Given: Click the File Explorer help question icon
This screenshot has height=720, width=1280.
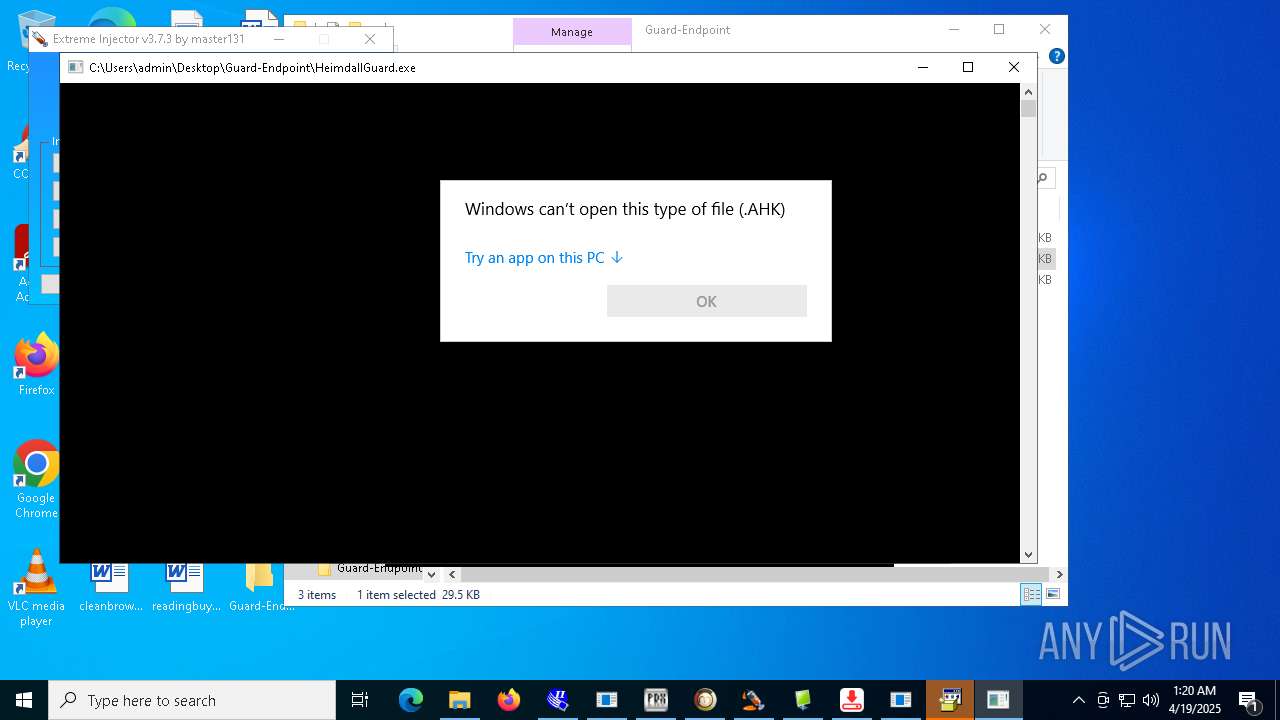Looking at the screenshot, I should click(x=1056, y=56).
